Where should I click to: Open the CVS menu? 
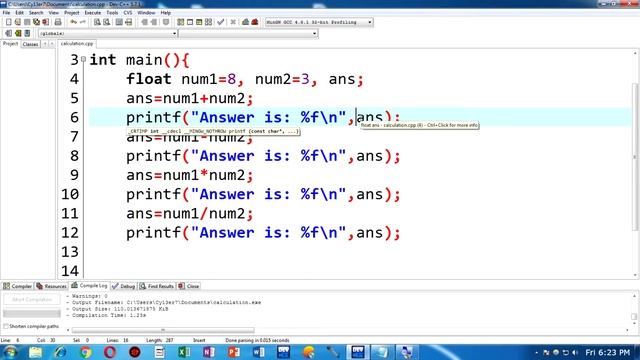tap(128, 13)
